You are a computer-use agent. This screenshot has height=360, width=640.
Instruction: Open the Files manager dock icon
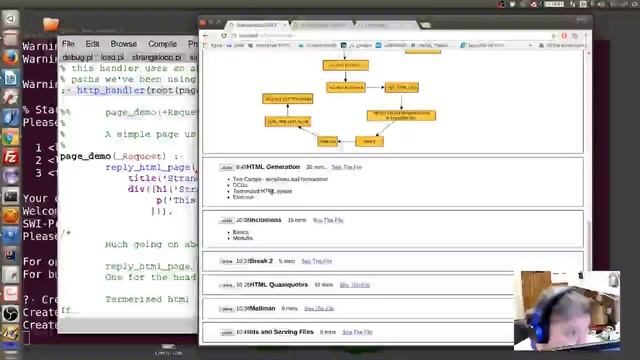tap(10, 39)
